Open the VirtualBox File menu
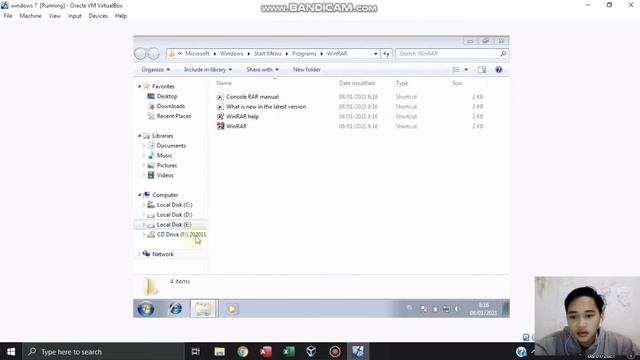The image size is (640, 360). click(8, 16)
